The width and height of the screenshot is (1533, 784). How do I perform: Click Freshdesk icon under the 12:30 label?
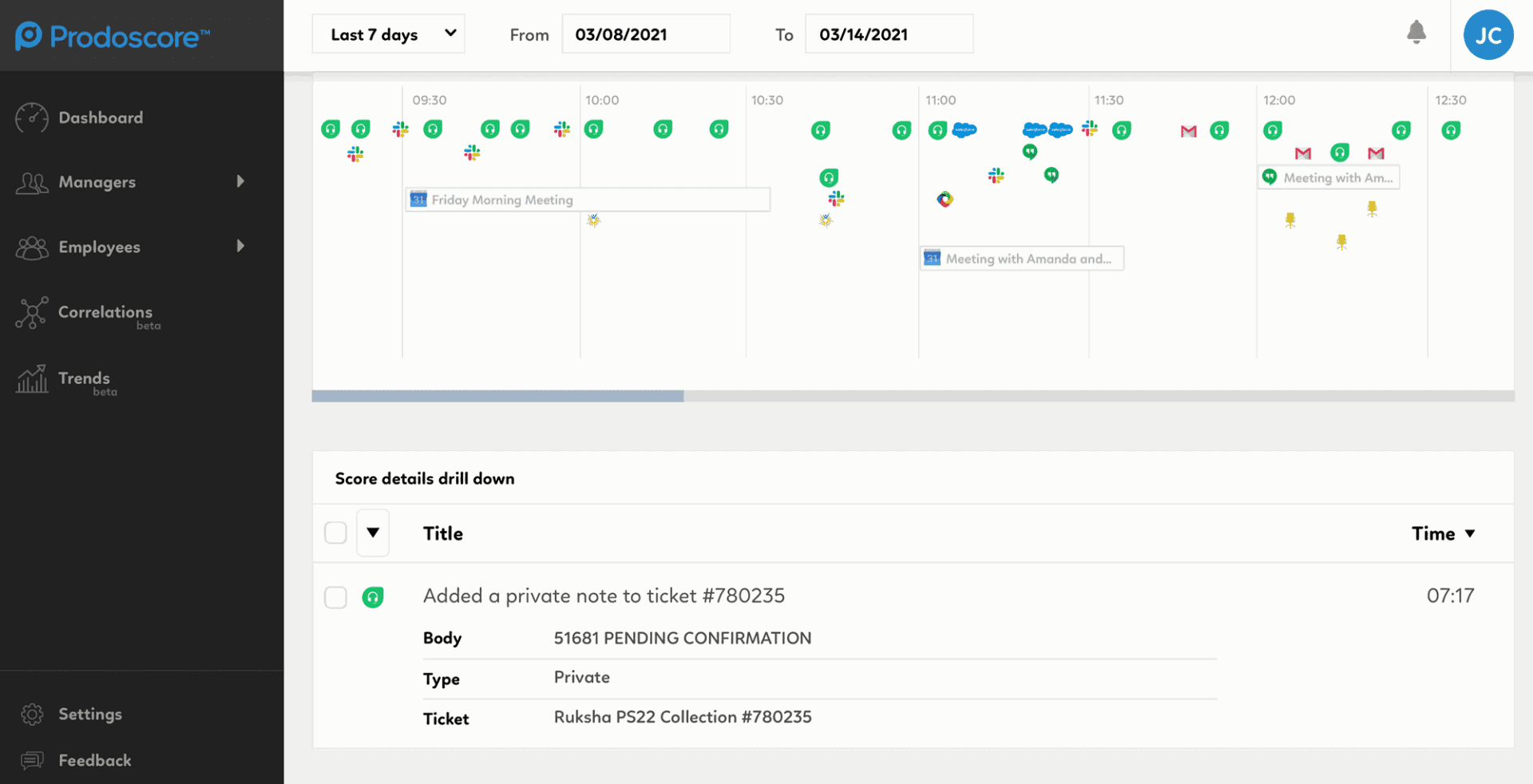1451,130
